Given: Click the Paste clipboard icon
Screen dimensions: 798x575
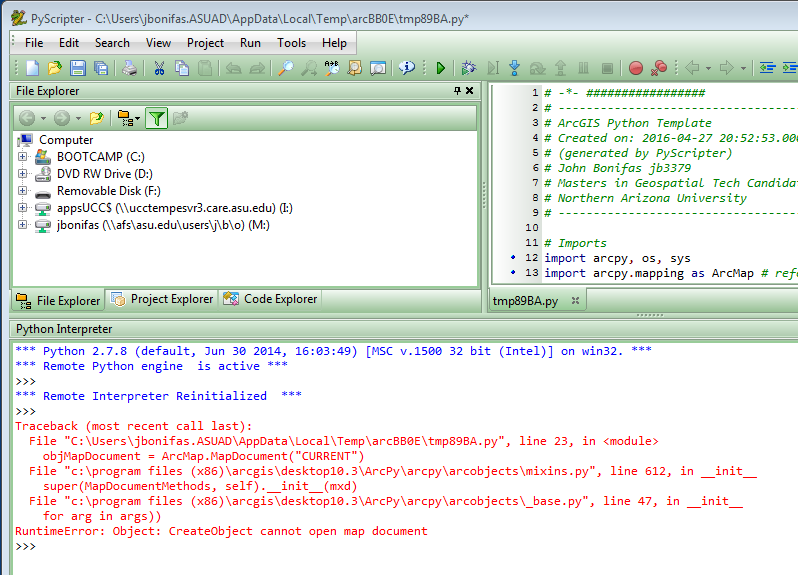Looking at the screenshot, I should [x=205, y=68].
